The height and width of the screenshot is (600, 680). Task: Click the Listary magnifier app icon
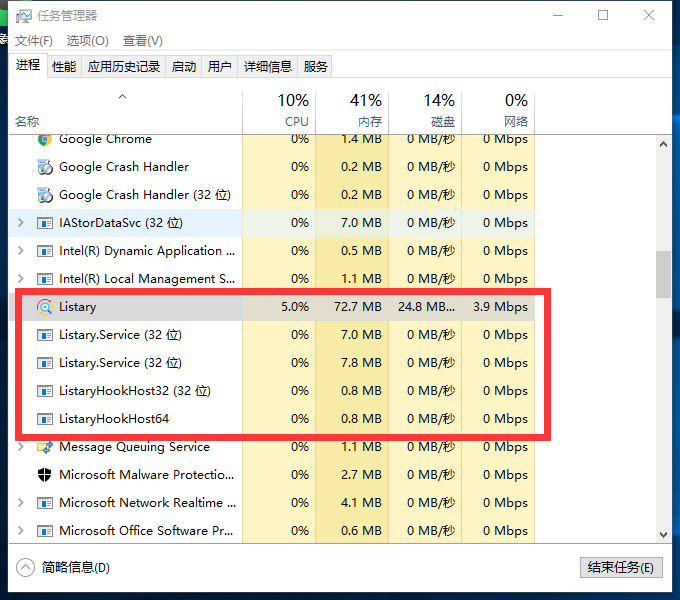click(x=45, y=307)
